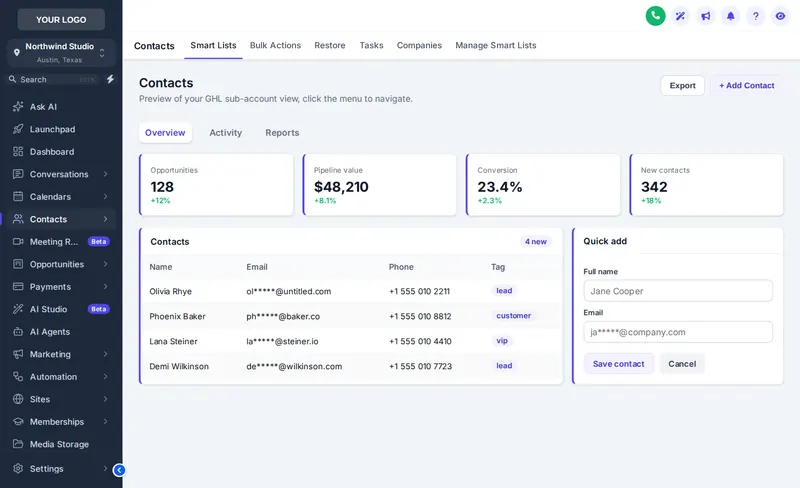Collapse sidebar with blue arrow button
This screenshot has width=800, height=488.
tap(119, 470)
